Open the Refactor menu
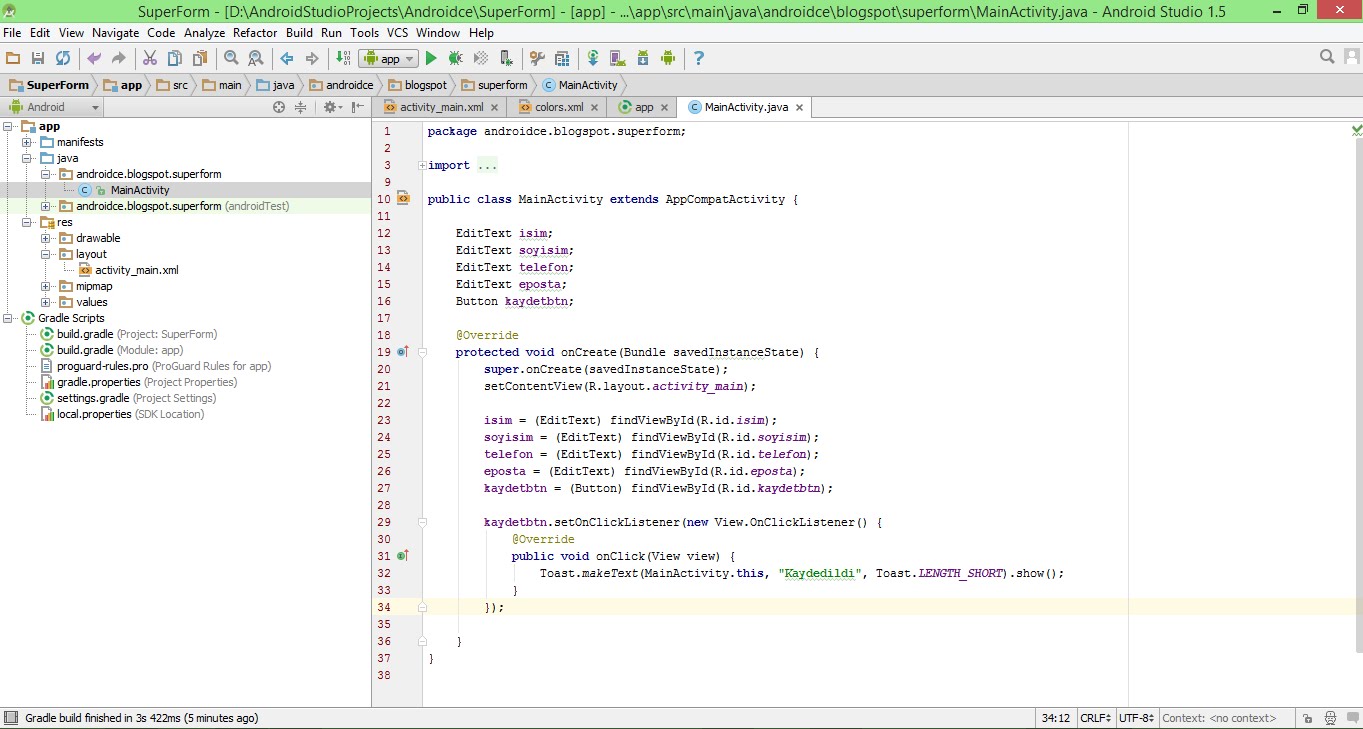 (x=255, y=33)
